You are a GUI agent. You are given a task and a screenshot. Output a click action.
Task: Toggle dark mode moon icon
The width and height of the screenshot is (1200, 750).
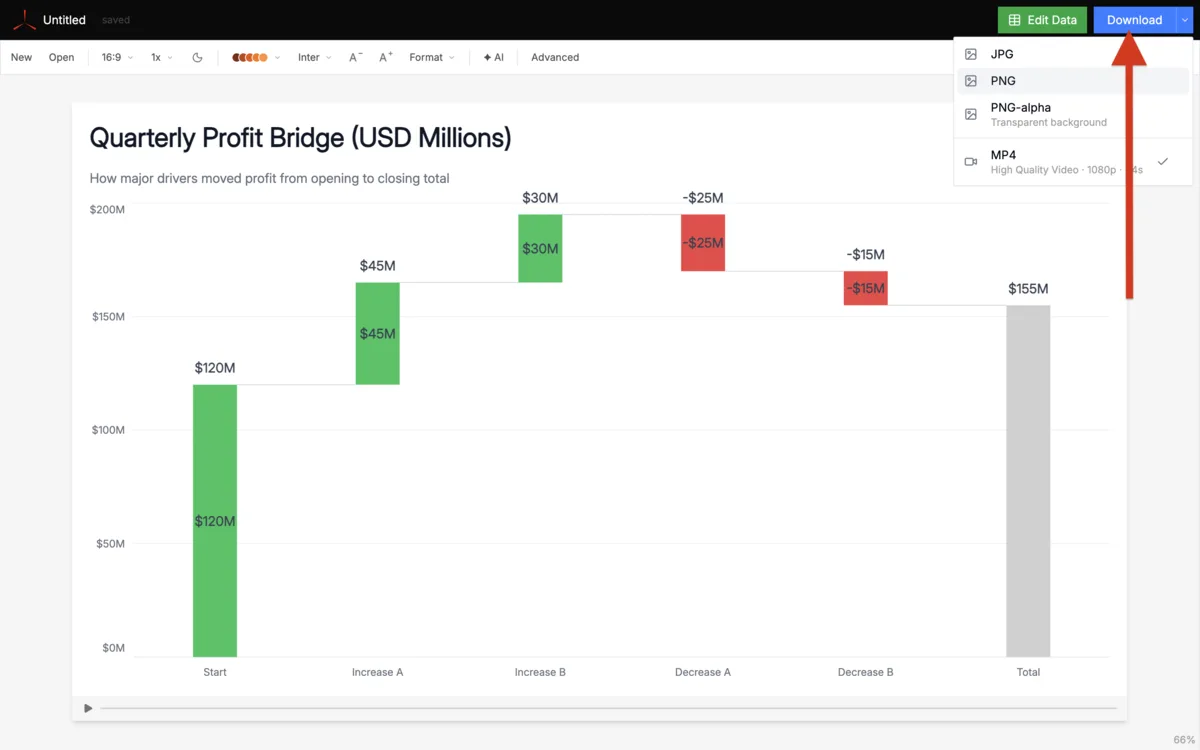point(197,57)
